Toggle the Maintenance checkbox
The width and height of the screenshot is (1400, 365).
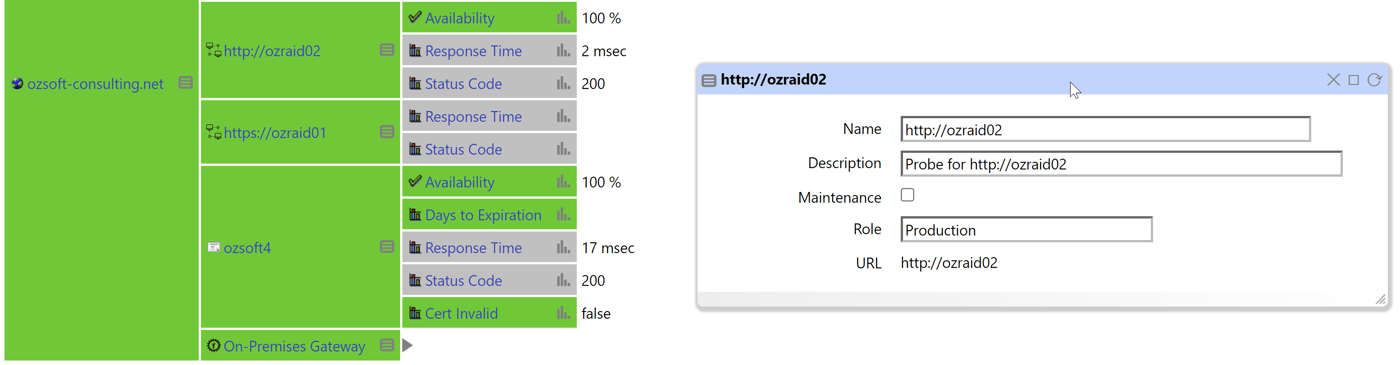[x=907, y=195]
